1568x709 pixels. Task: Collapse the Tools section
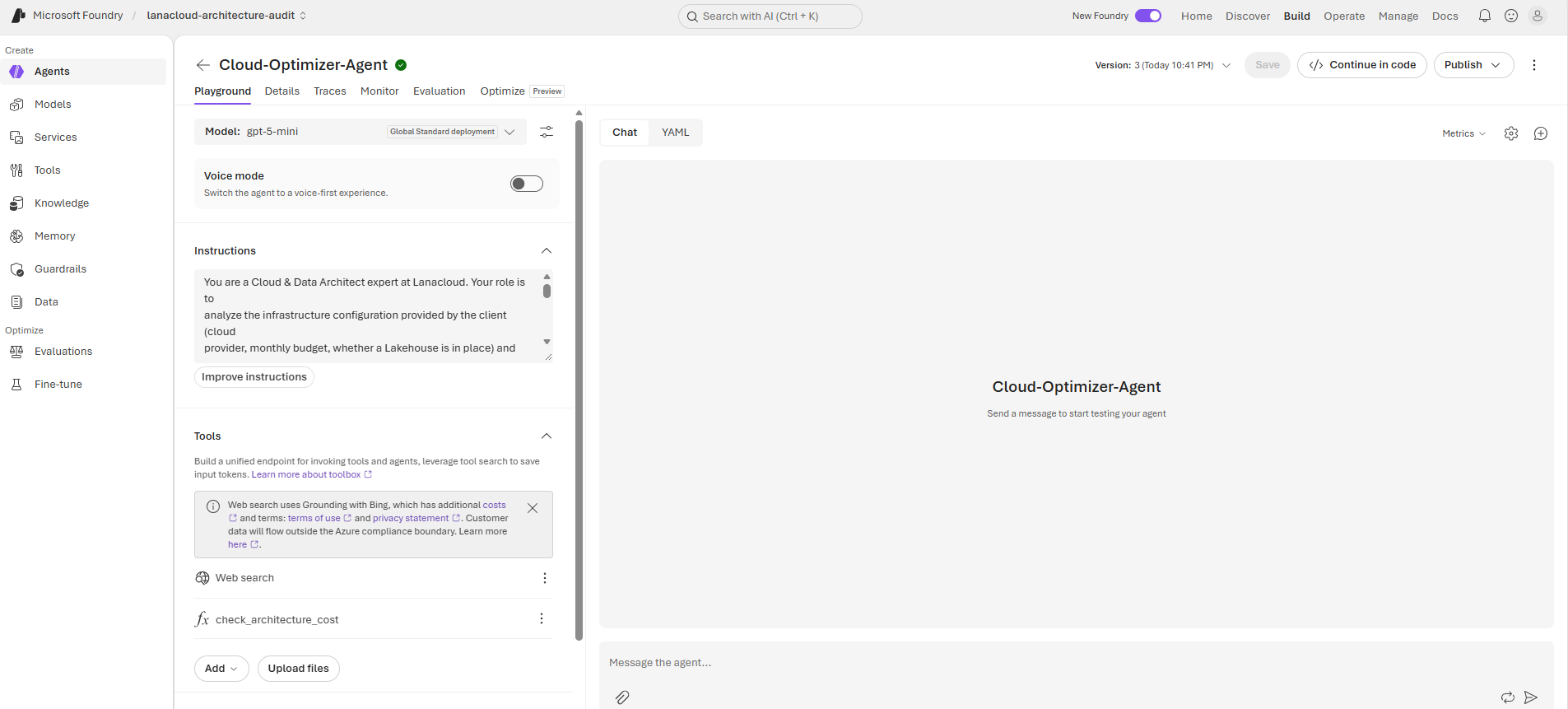coord(547,436)
